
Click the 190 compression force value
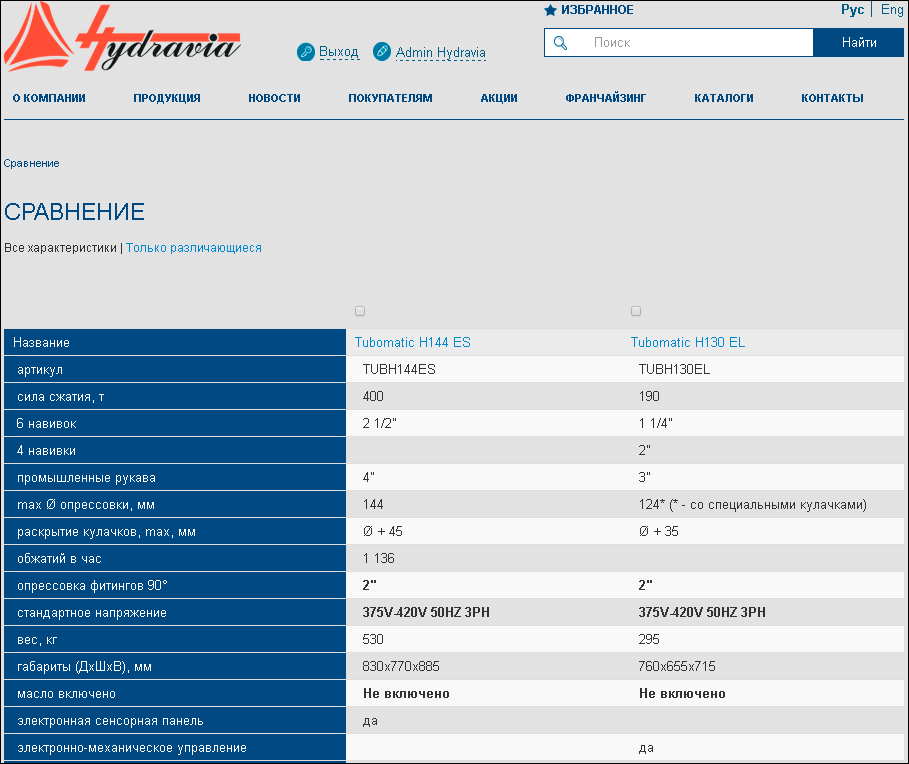click(649, 396)
